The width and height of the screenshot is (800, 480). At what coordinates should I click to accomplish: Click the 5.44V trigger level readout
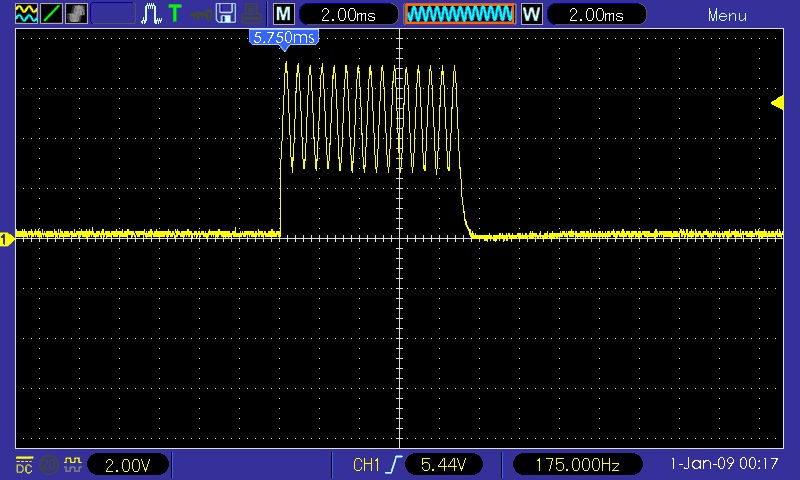coord(443,465)
